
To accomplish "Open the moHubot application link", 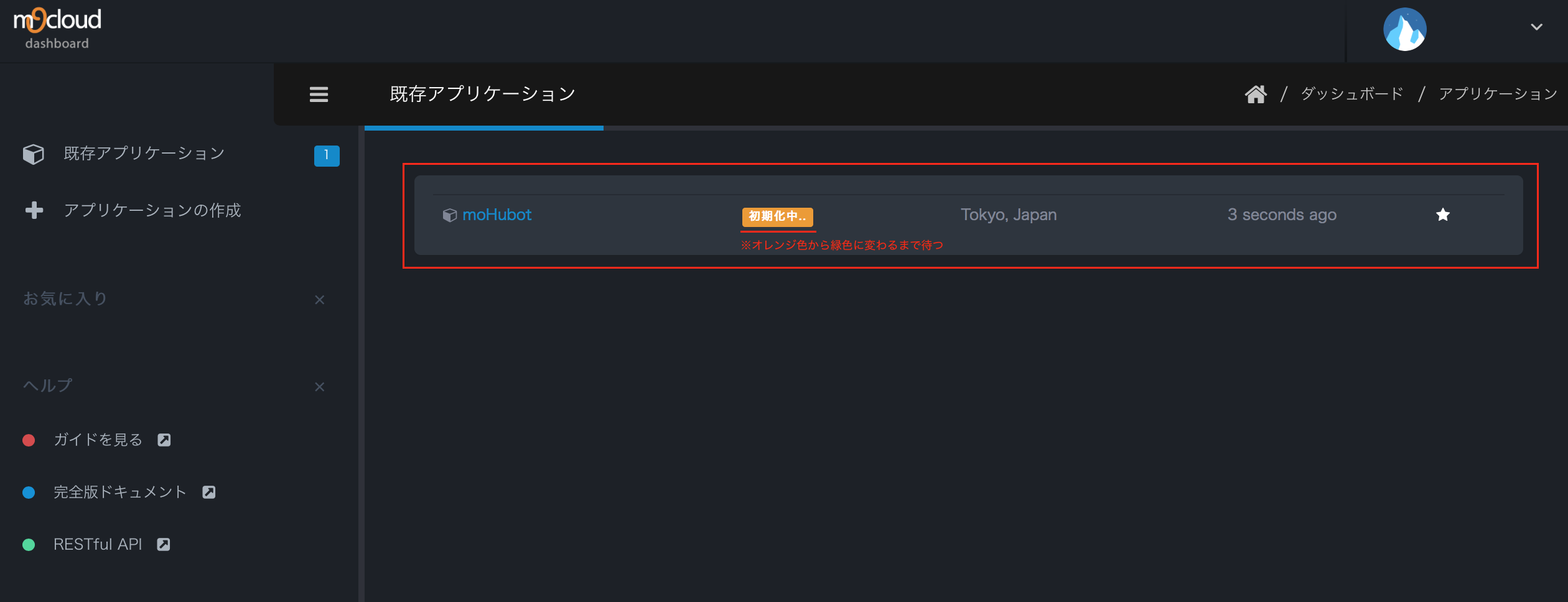I will point(498,215).
